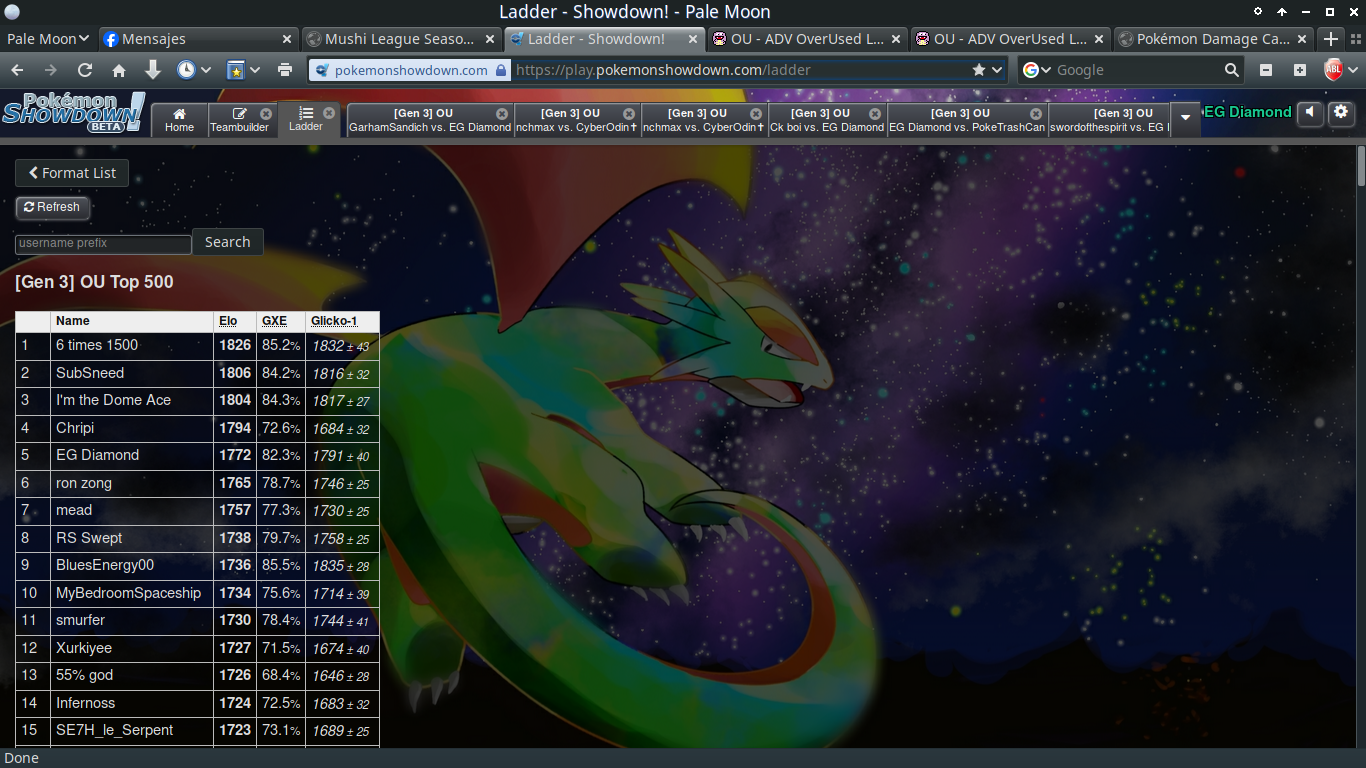The image size is (1366, 768).
Task: Close the EG Diamond vs. PokeTrashCan battle tab
Action: 1036,114
